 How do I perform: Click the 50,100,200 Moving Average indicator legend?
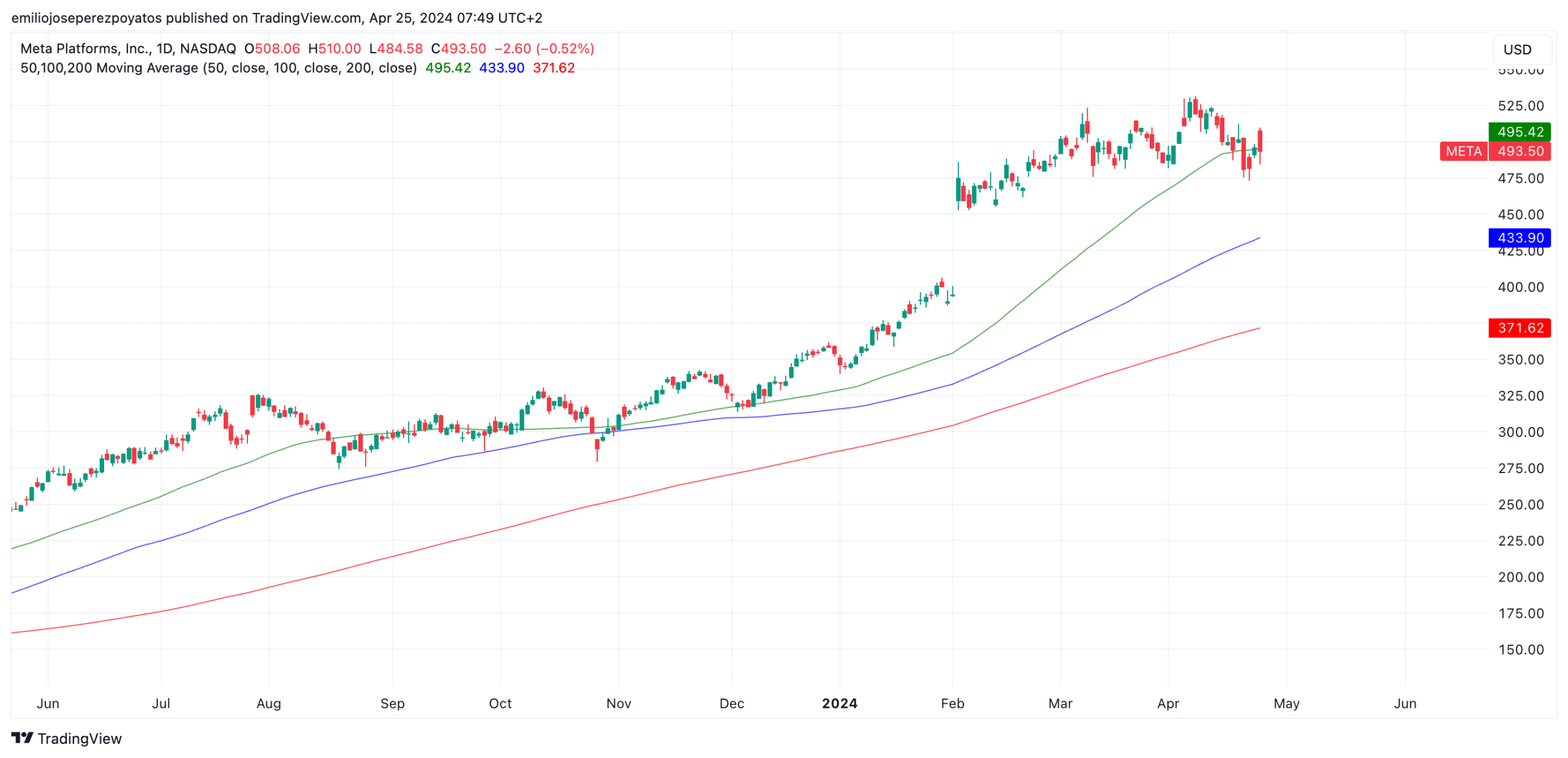(219, 68)
